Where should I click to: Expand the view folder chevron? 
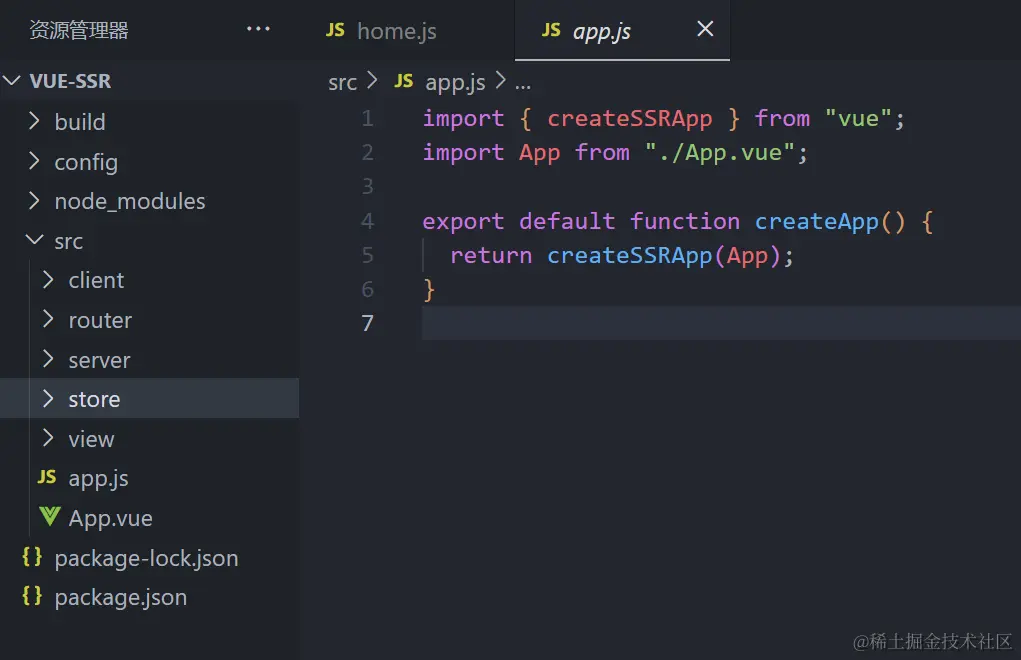pyautogui.click(x=48, y=439)
